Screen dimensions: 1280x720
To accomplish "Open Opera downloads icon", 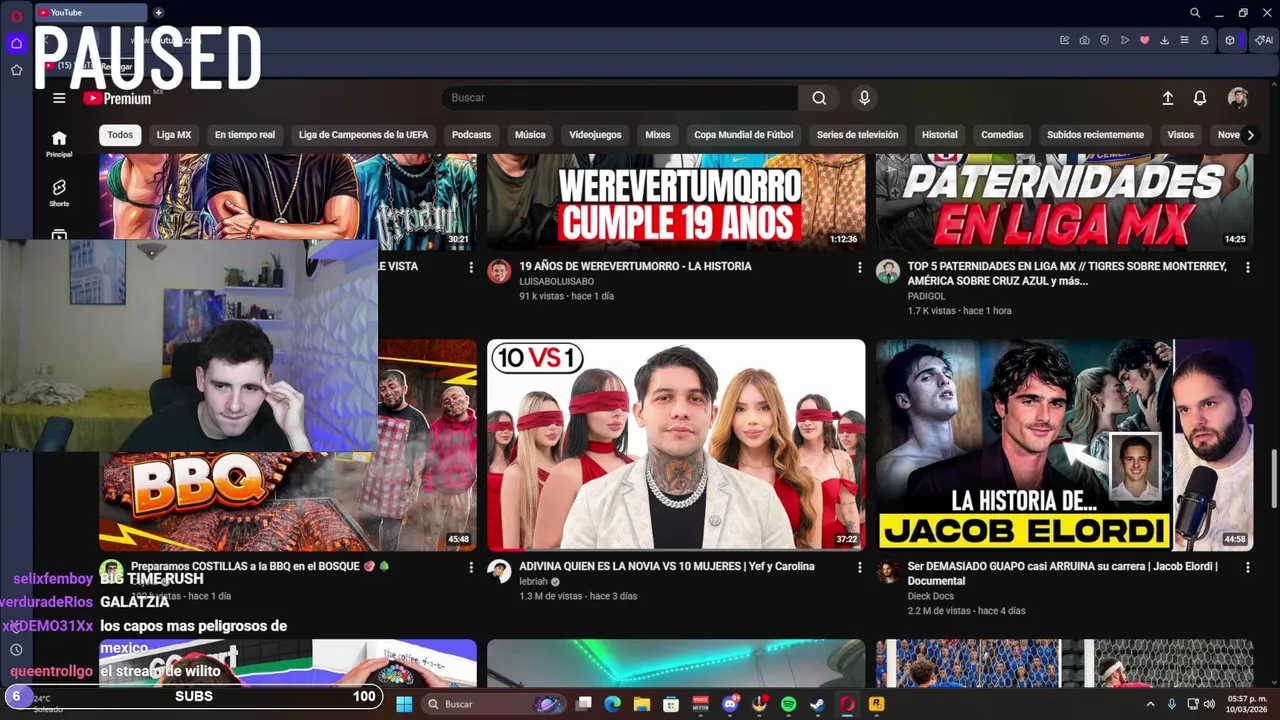I will [1165, 40].
